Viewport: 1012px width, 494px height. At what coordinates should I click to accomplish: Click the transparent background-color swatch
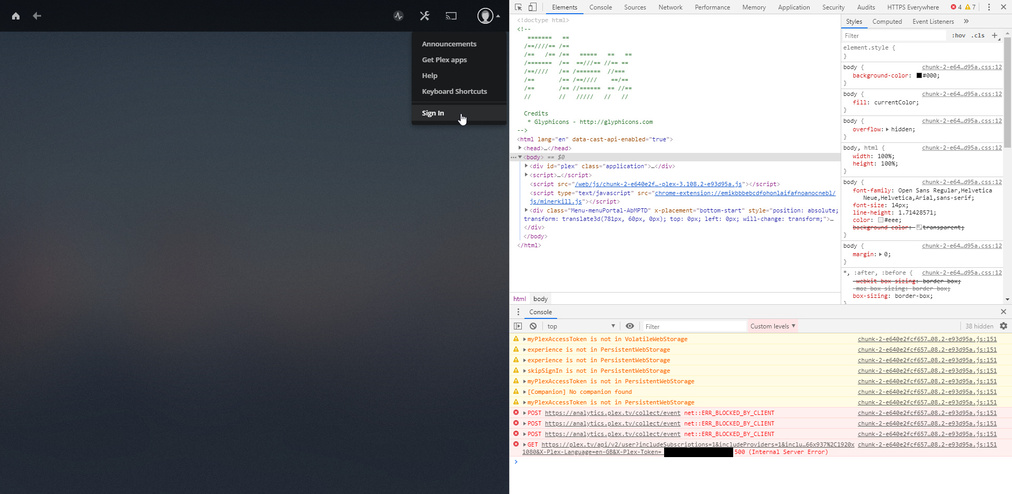point(920,228)
